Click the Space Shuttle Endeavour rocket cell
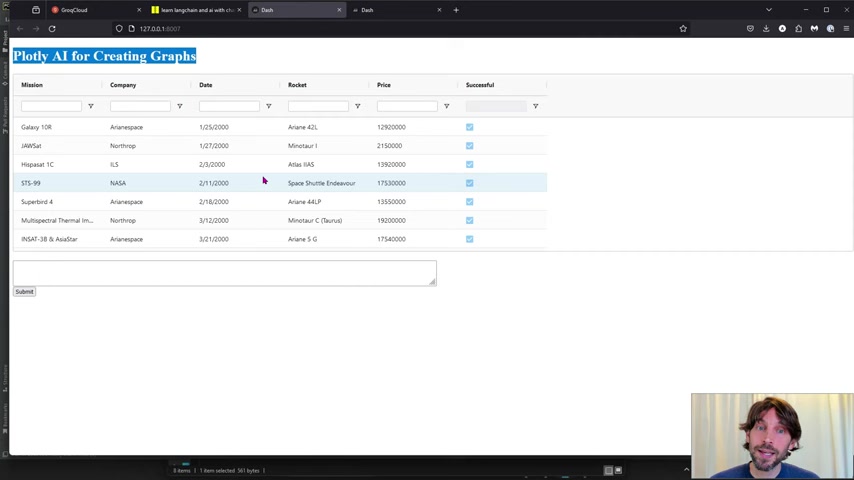854x480 pixels. 325,183
